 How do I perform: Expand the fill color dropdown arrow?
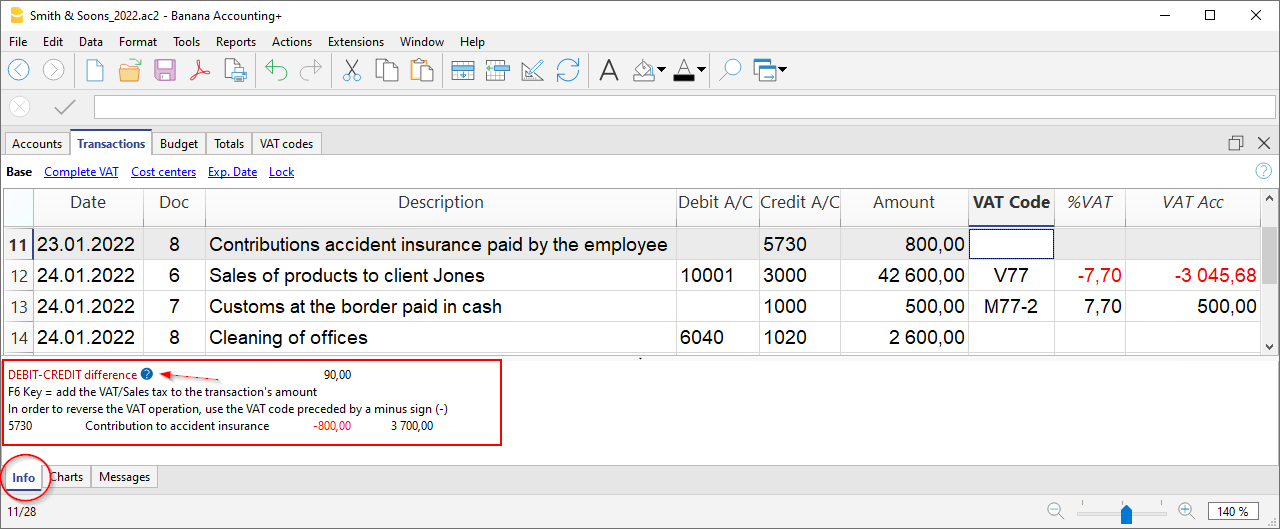click(x=661, y=70)
